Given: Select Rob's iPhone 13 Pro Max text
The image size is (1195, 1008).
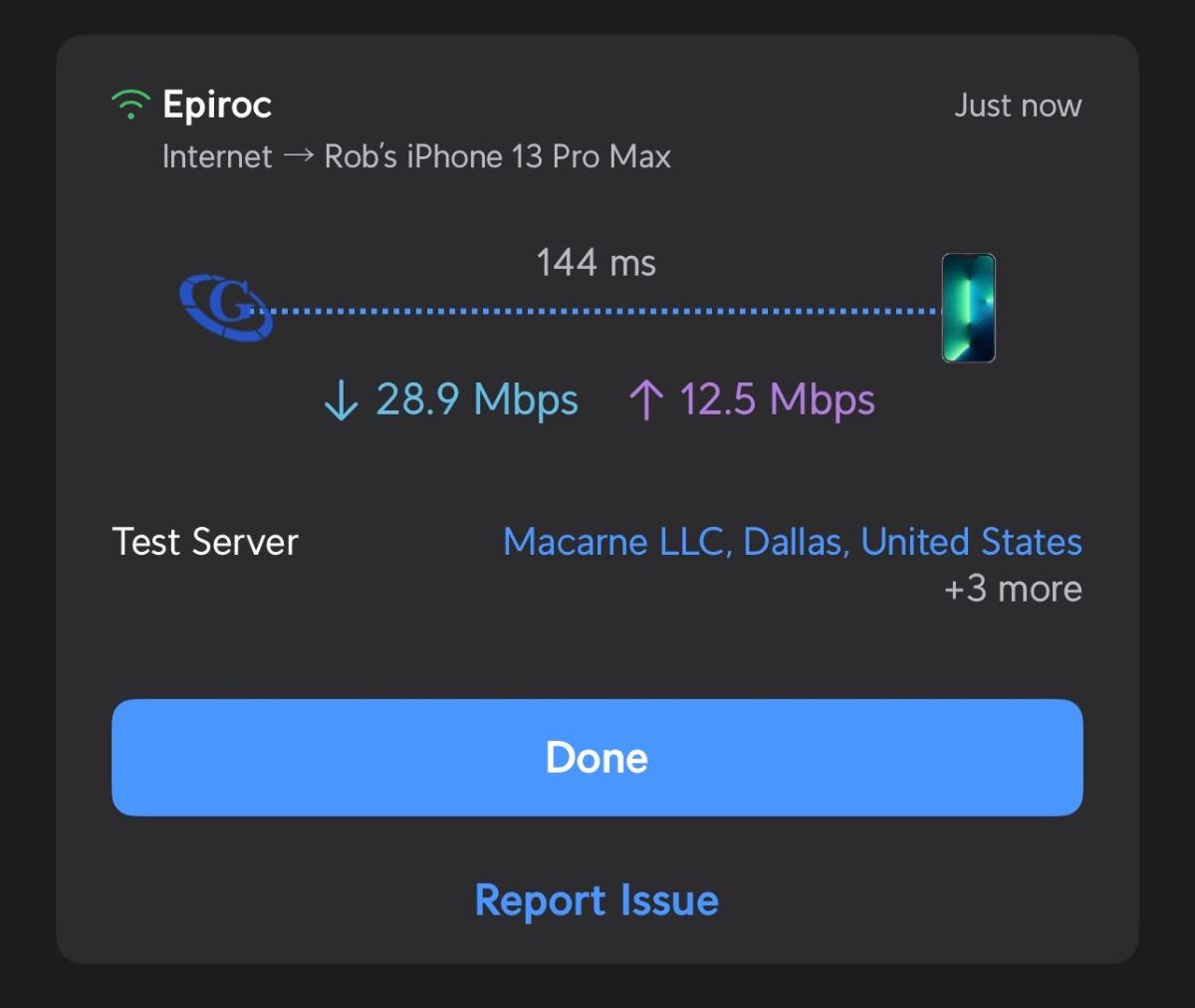Looking at the screenshot, I should pyautogui.click(x=498, y=156).
